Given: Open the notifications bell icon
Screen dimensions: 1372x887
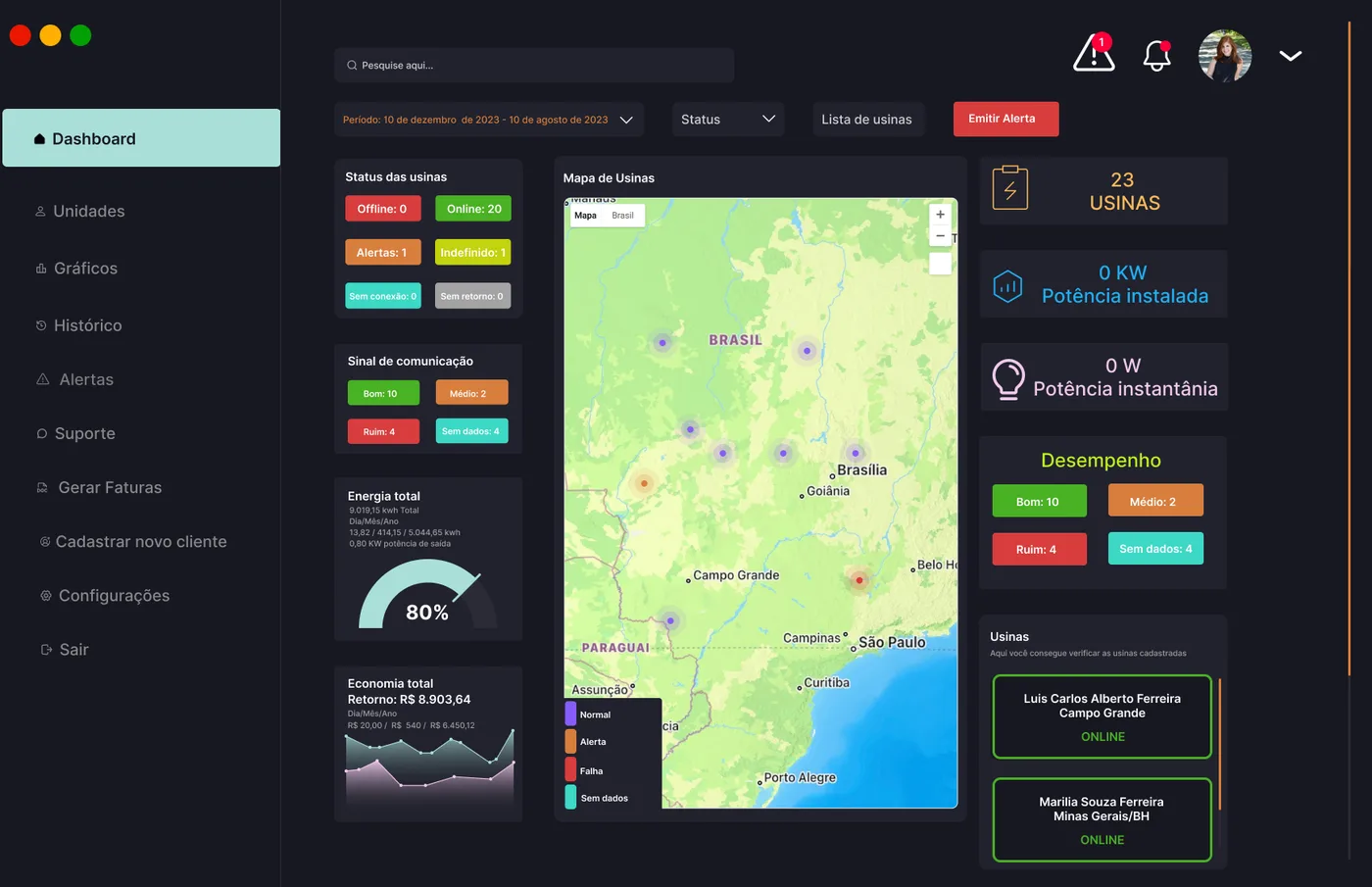Looking at the screenshot, I should [x=1157, y=55].
